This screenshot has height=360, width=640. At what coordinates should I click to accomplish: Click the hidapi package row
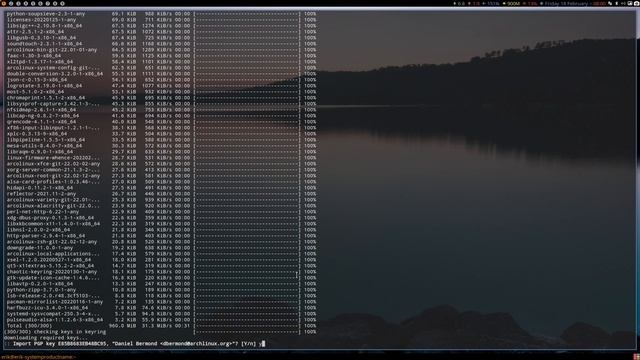coord(161,188)
